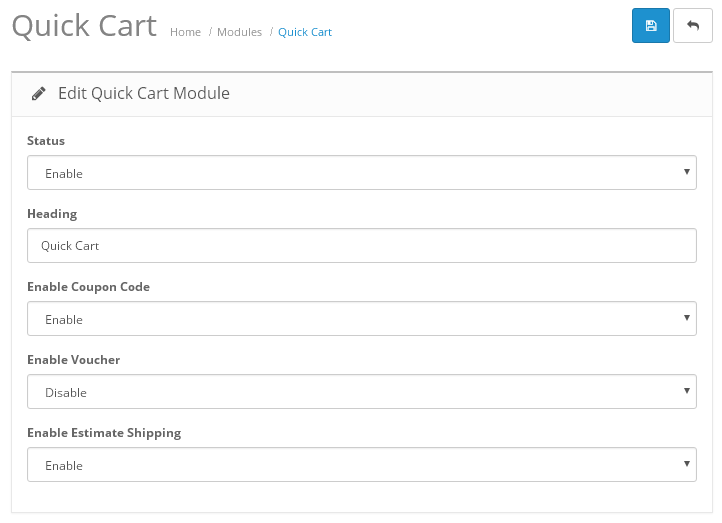722x523 pixels.
Task: Click the blue save floppy disk icon
Action: pos(651,26)
